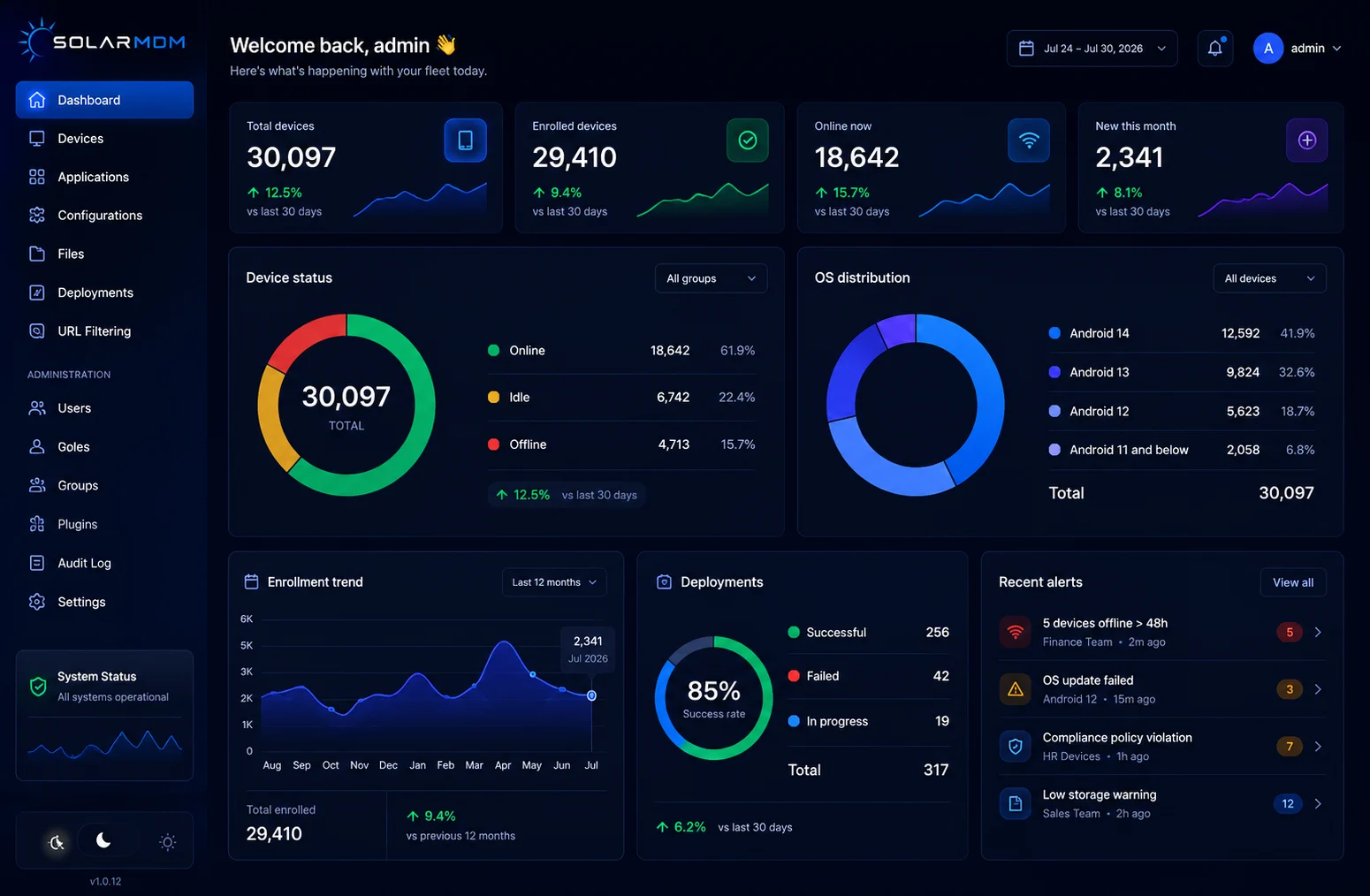Click the file icon for Low storage warning
Screen dimensions: 1370x896
[1016, 804]
